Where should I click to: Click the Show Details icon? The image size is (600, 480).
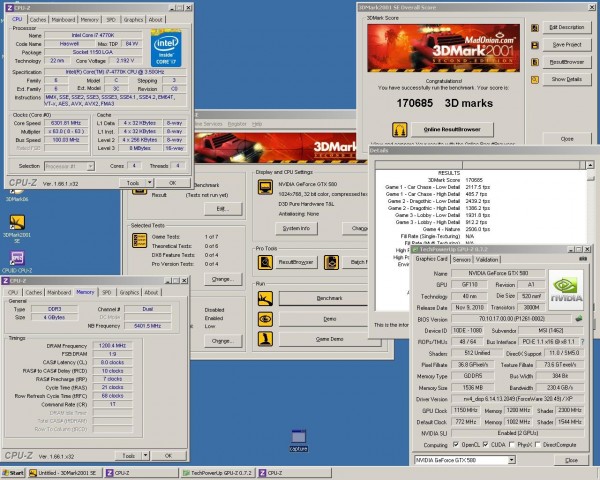click(x=535, y=79)
